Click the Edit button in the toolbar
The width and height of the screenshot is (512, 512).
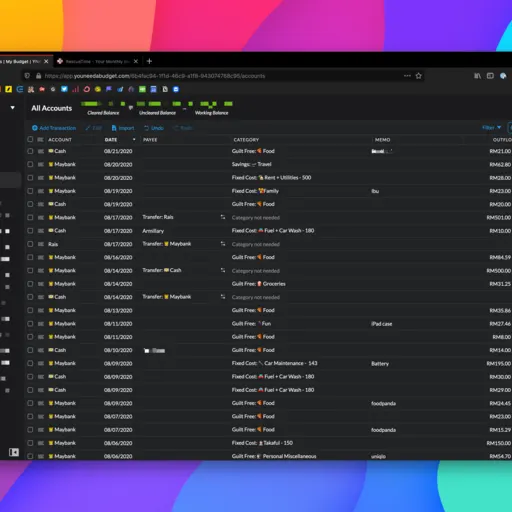tap(93, 128)
